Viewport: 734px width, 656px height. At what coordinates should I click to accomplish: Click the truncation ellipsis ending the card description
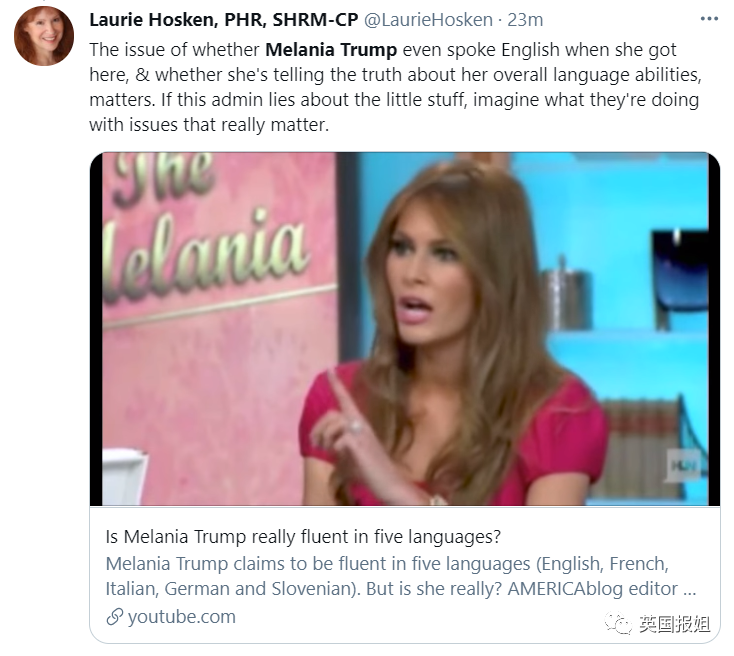coord(690,589)
